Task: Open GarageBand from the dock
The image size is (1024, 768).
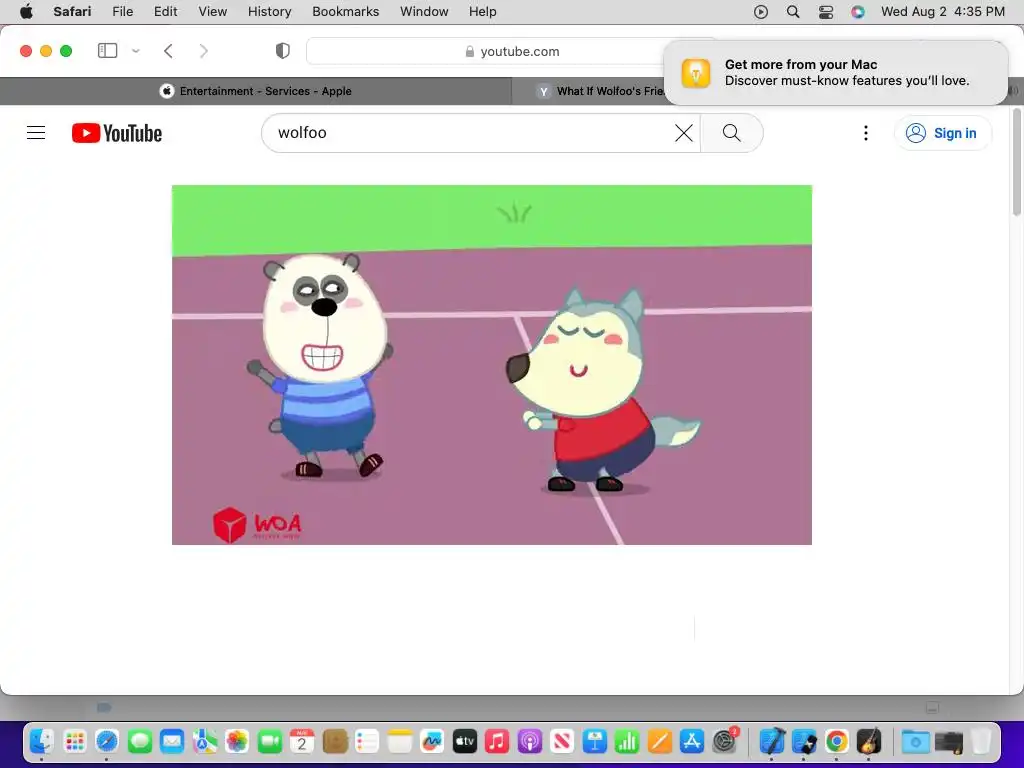Action: click(869, 741)
